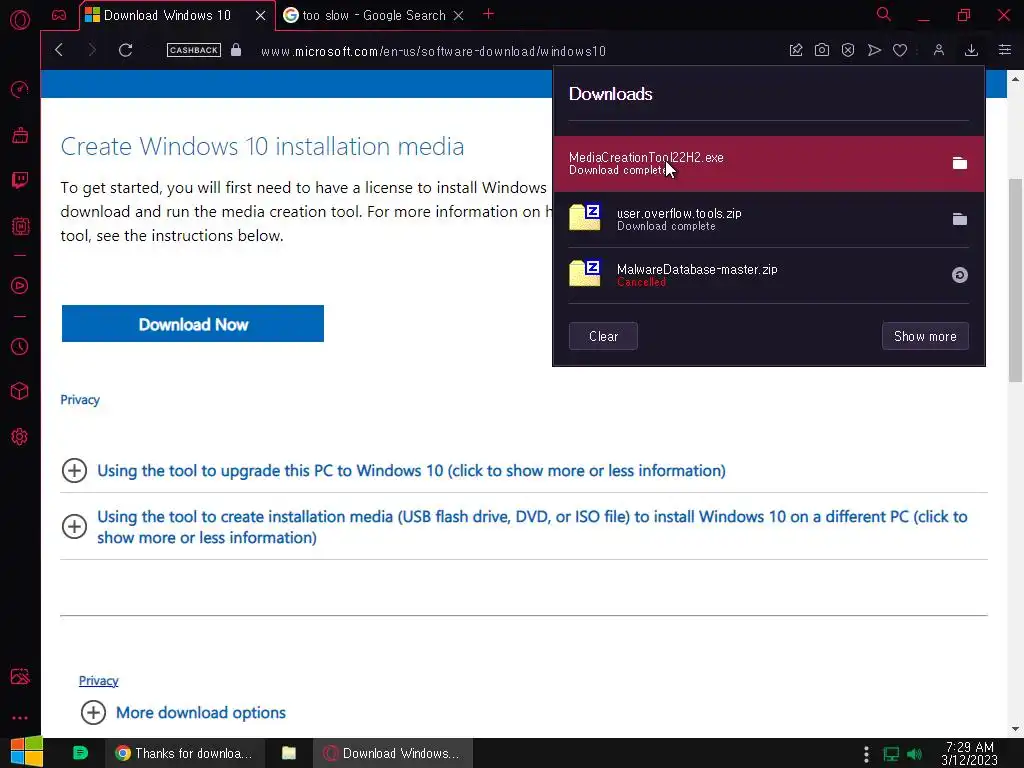Open History clock icon in sidebar
Viewport: 1024px width, 768px height.
coord(20,346)
